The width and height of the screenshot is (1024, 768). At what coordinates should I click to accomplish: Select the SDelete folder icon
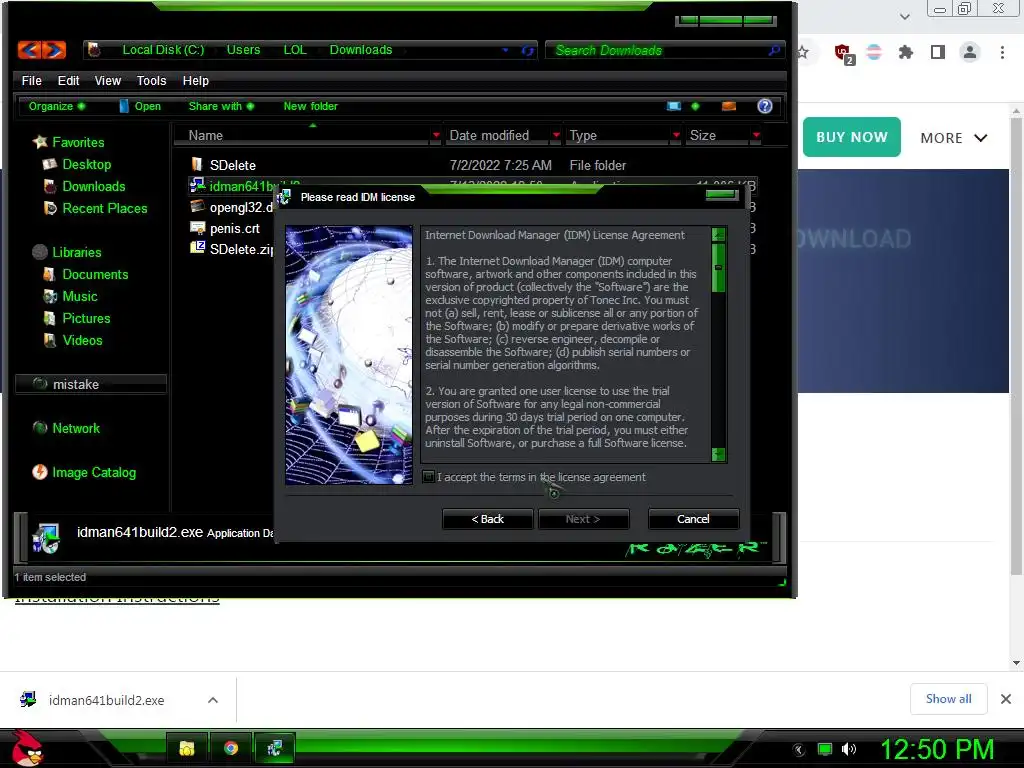point(197,164)
